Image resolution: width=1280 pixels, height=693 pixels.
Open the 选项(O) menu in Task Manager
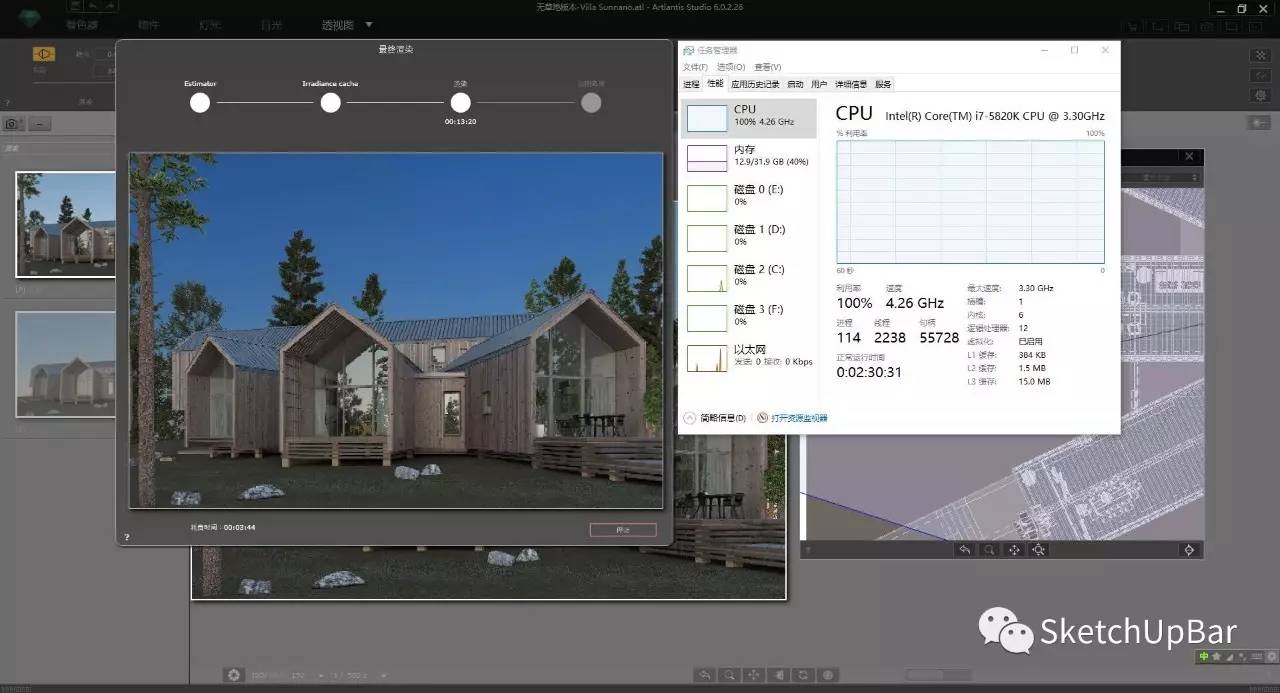pos(731,67)
